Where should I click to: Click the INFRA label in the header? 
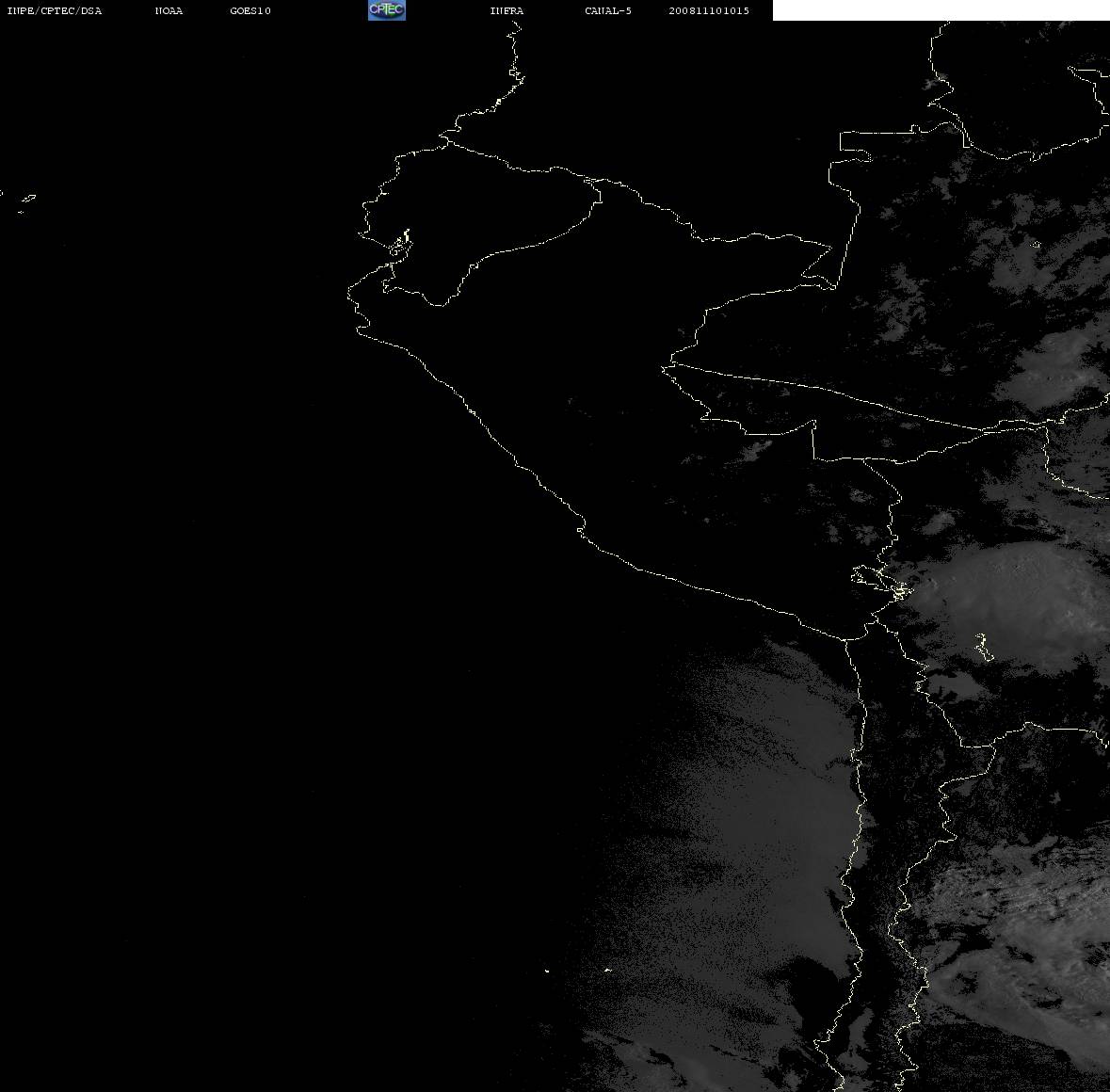pyautogui.click(x=507, y=10)
